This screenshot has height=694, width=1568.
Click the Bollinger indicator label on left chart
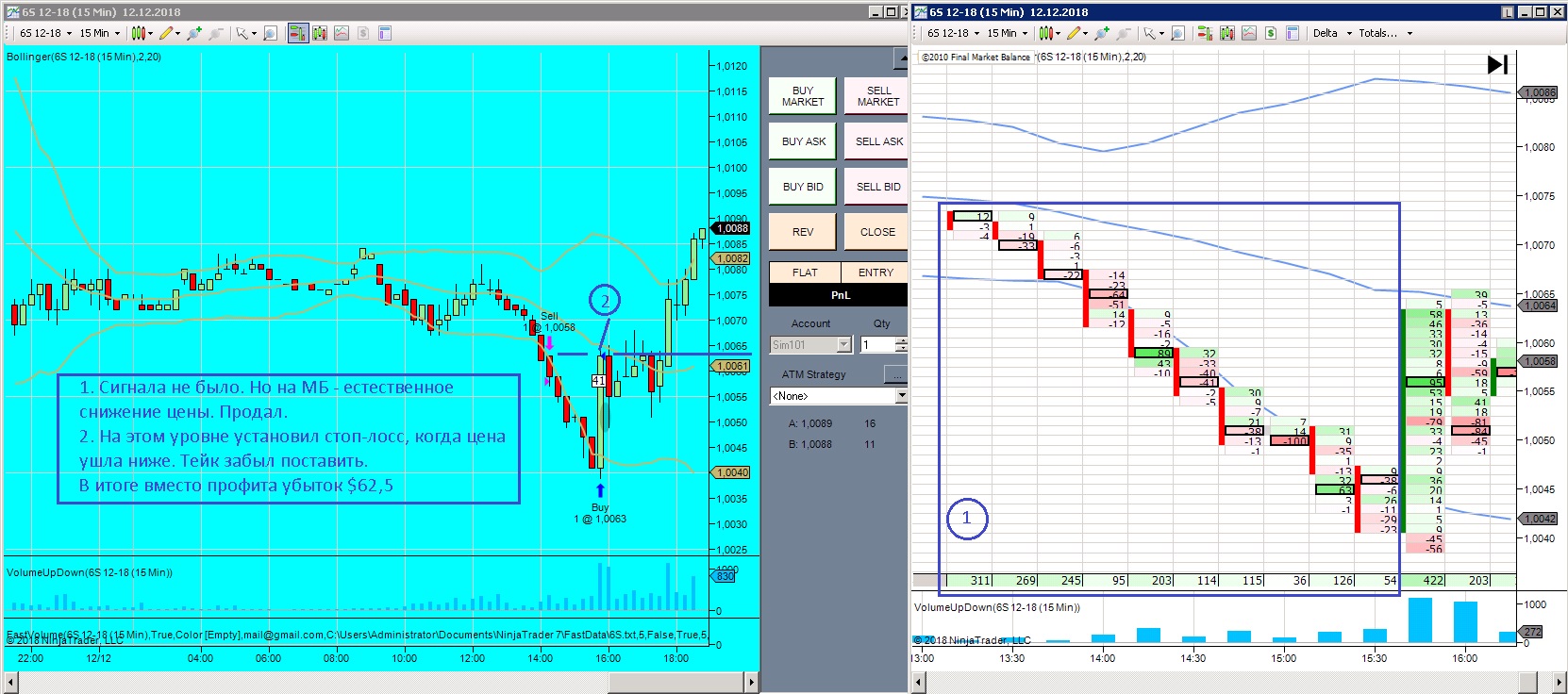point(84,57)
